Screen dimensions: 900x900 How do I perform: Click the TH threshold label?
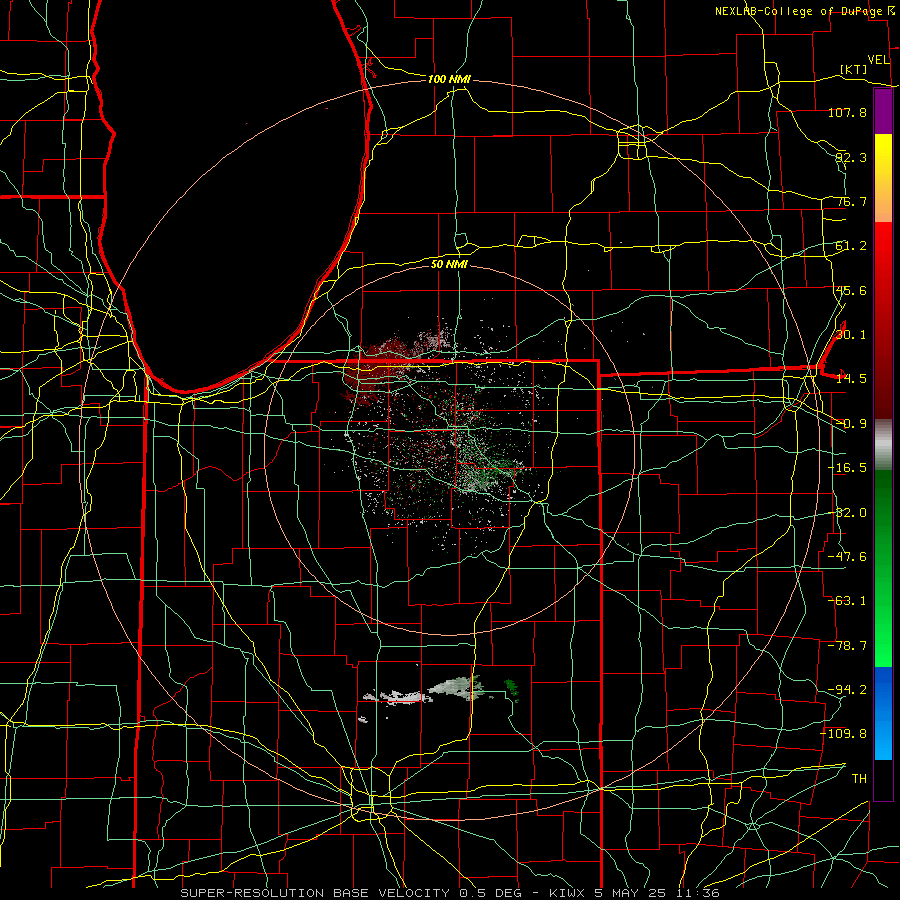859,778
